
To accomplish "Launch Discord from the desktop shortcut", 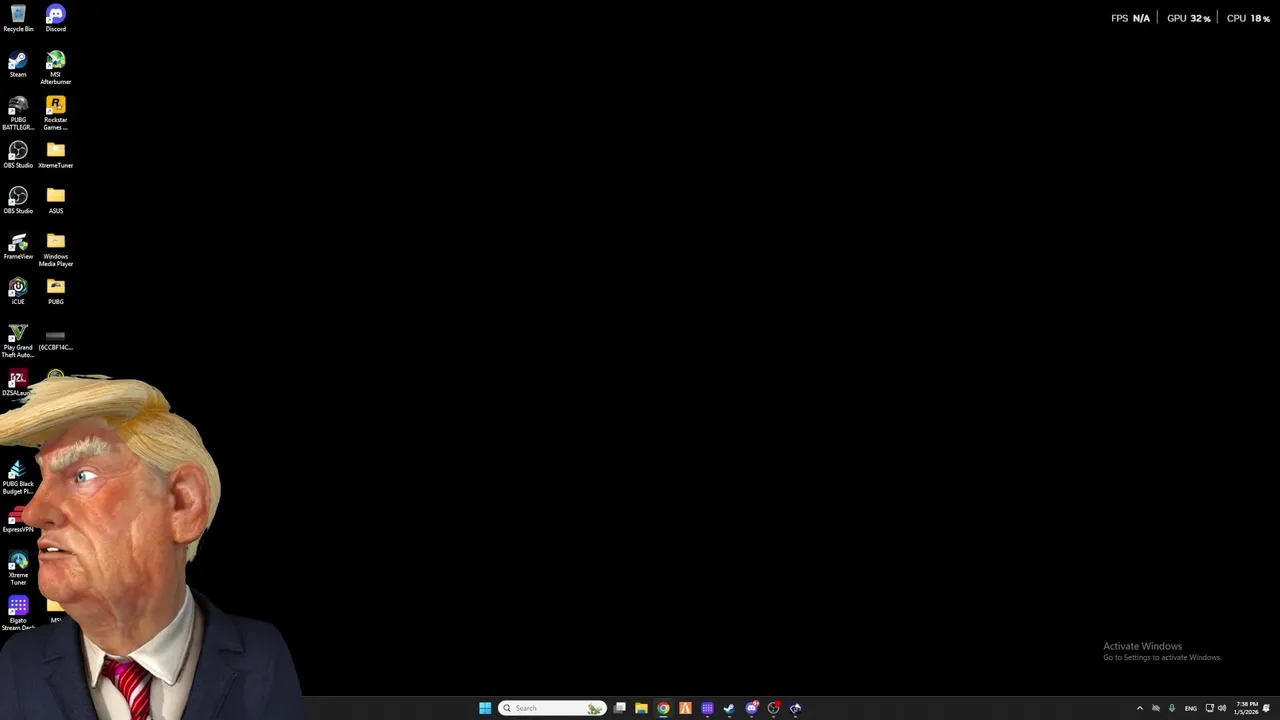I will coord(56,18).
